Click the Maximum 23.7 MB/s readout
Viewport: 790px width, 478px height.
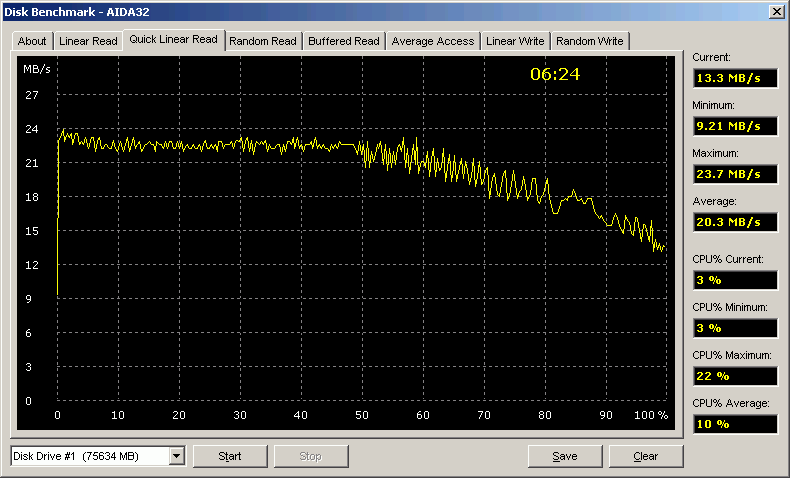coord(734,174)
